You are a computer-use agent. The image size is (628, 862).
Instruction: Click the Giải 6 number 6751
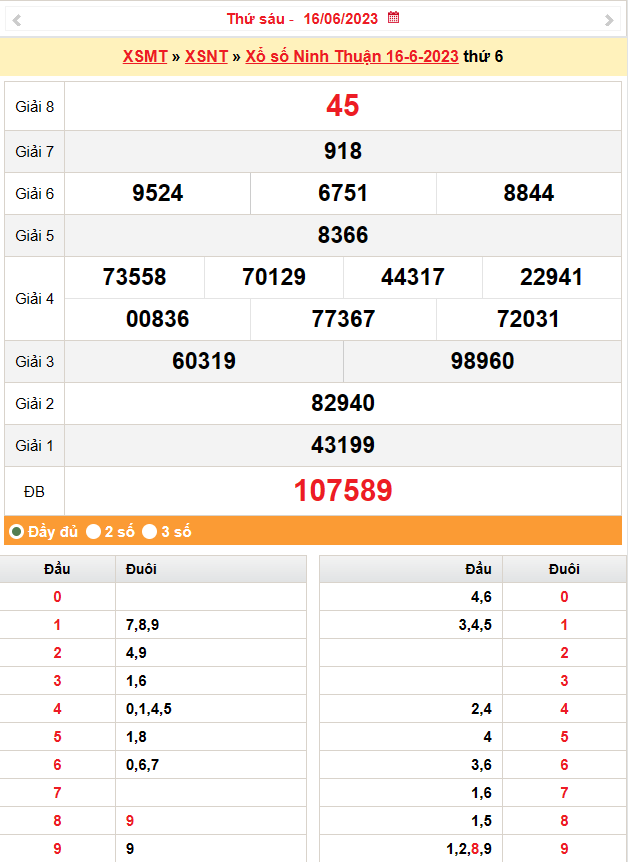343,194
